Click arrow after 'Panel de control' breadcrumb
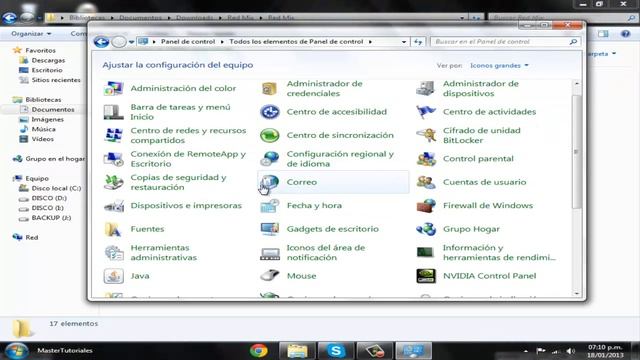The width and height of the screenshot is (640, 360). [222, 42]
